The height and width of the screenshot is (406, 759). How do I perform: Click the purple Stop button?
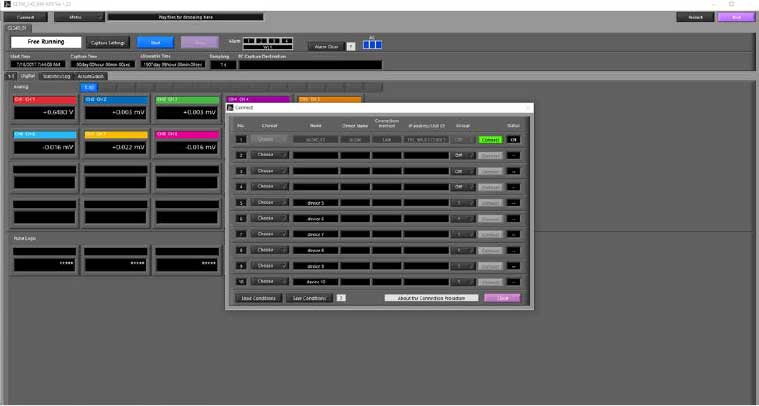pyautogui.click(x=199, y=43)
